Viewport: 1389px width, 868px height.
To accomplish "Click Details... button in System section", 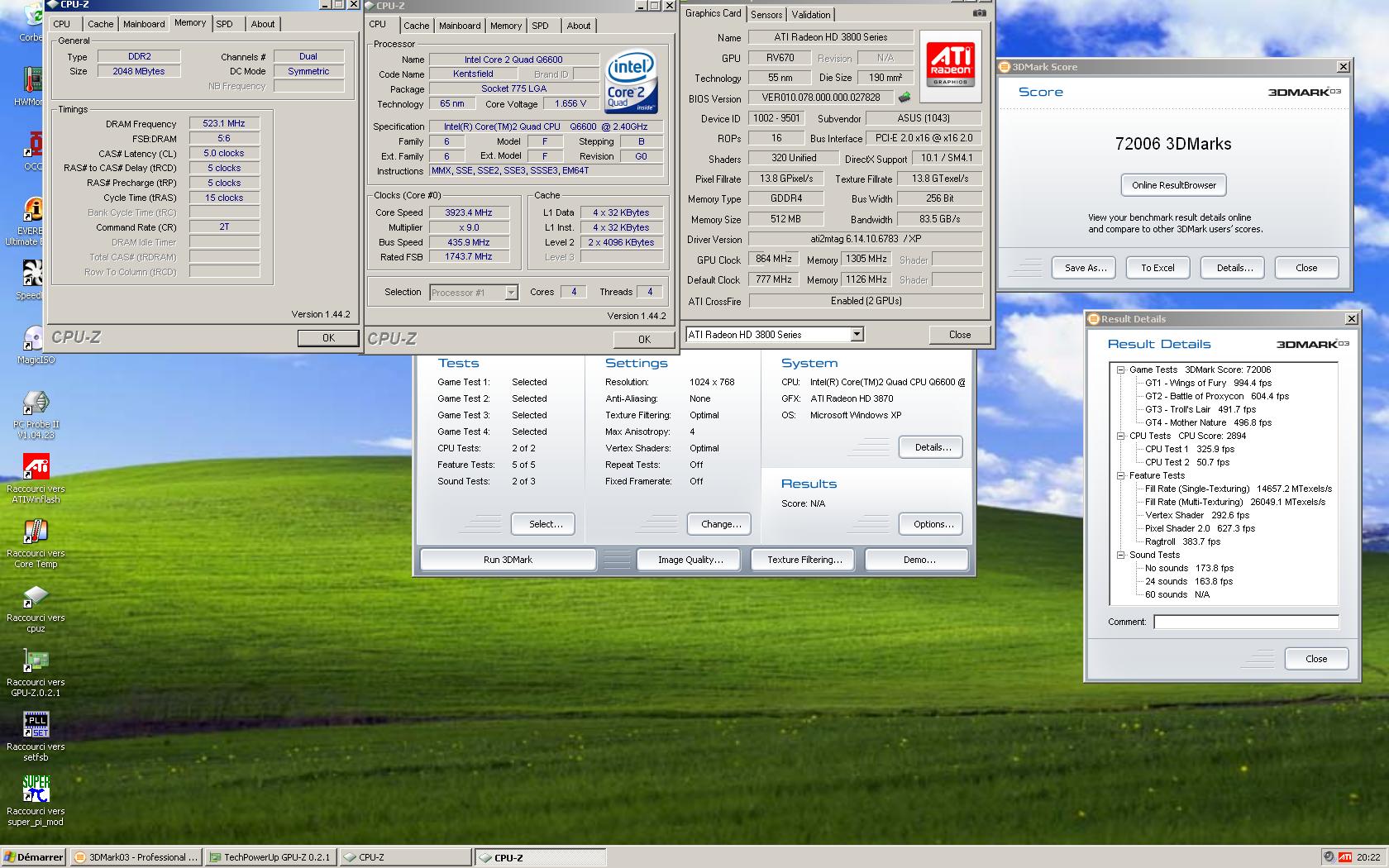I will (933, 447).
